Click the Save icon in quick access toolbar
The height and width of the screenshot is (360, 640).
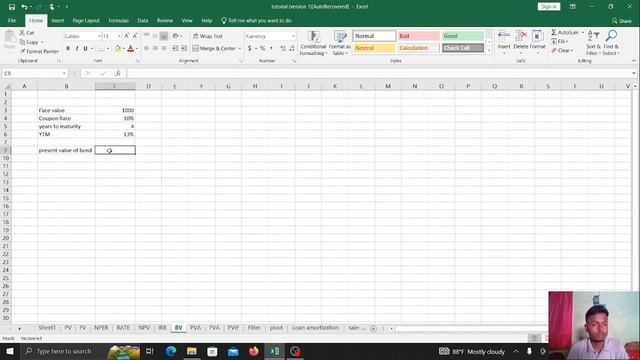pyautogui.click(x=12, y=7)
